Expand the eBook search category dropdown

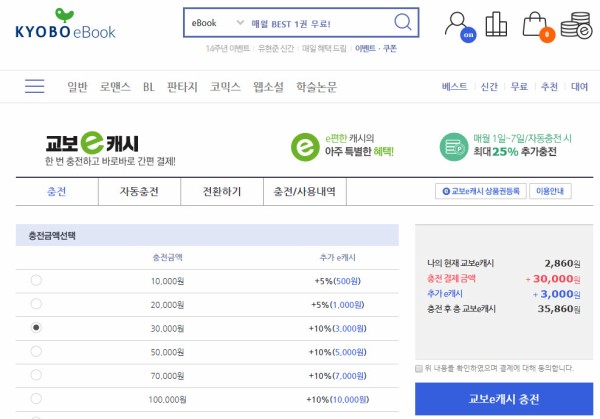click(218, 23)
